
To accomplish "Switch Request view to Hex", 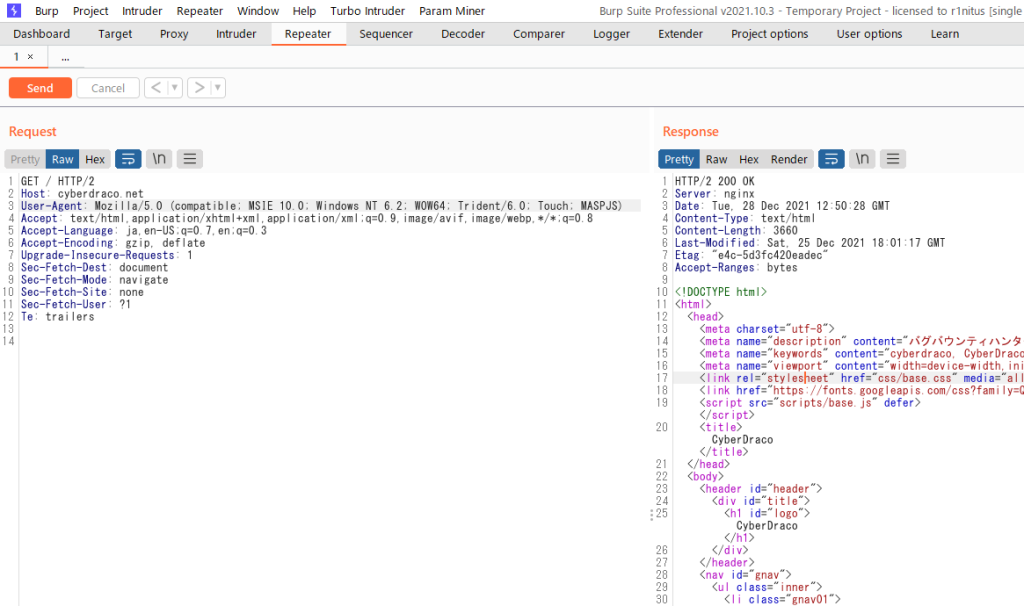I will [x=95, y=159].
